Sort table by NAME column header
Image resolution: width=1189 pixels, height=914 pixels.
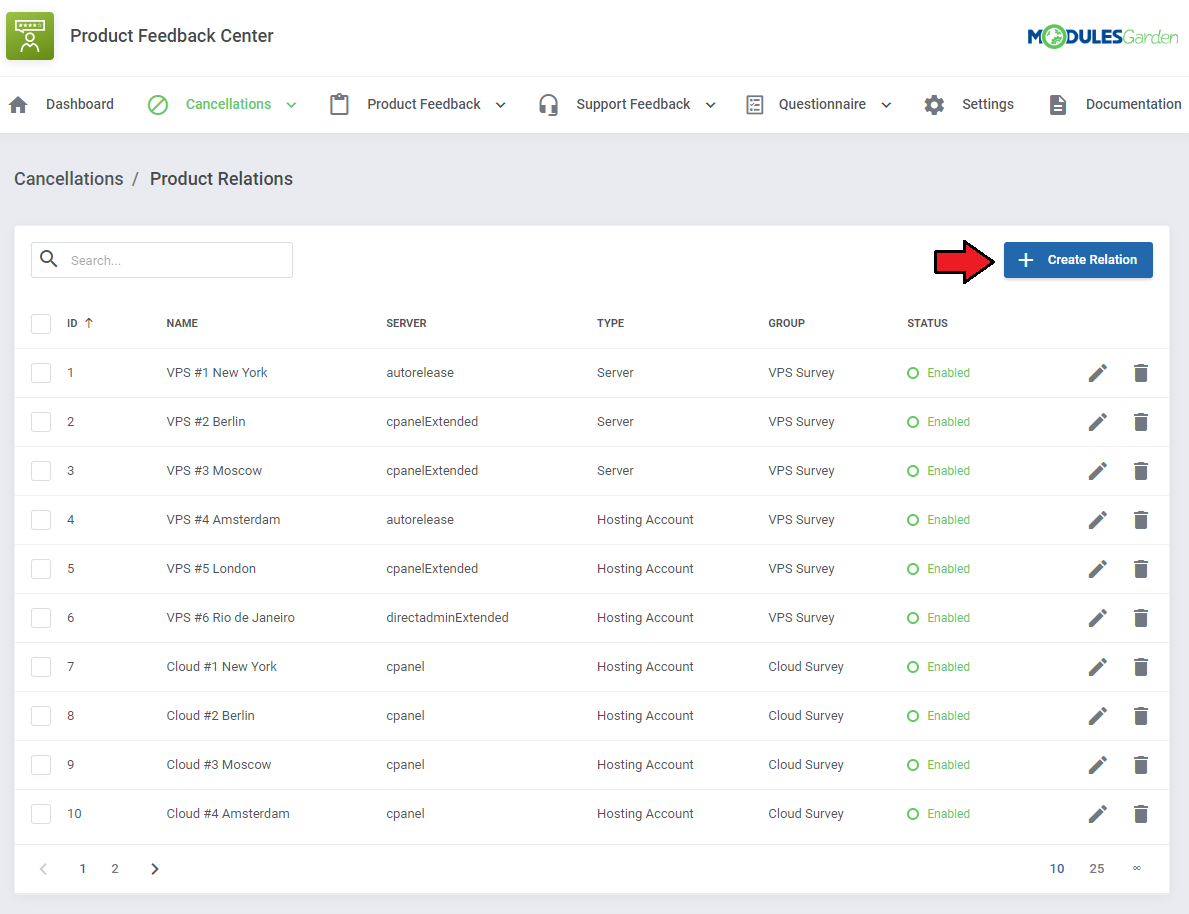tap(182, 323)
